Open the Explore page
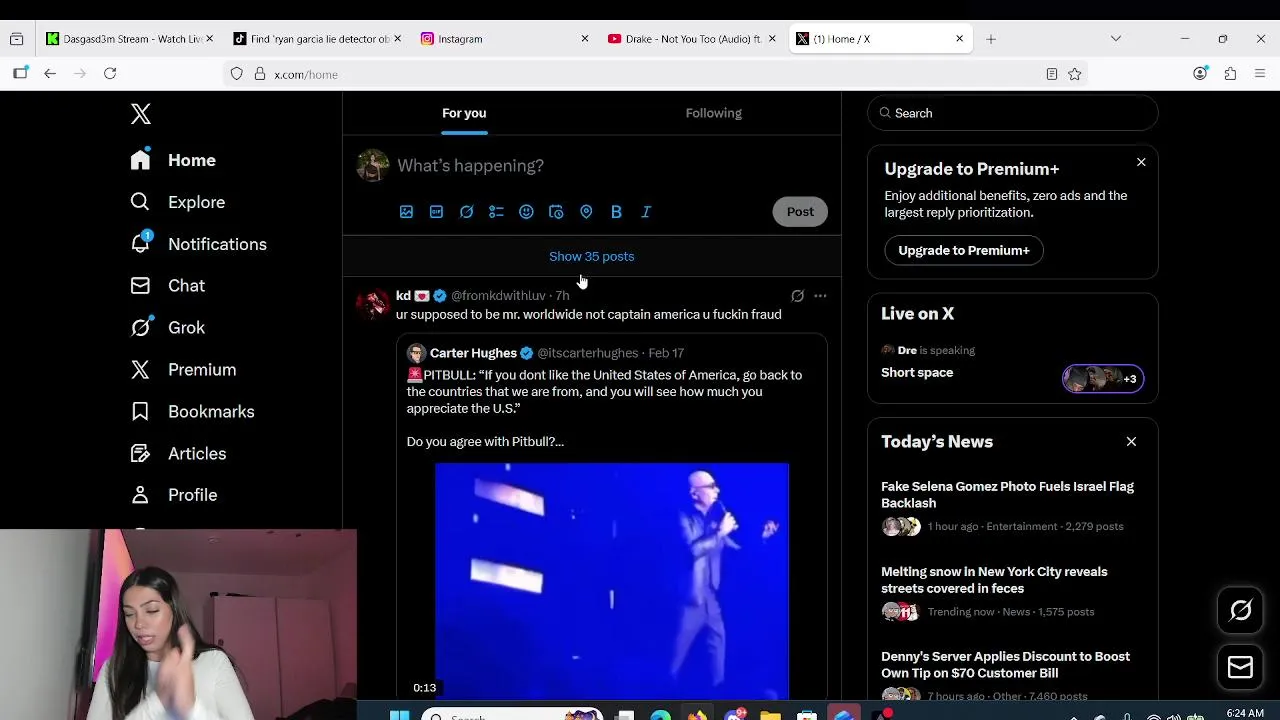1280x720 pixels. pos(178,202)
